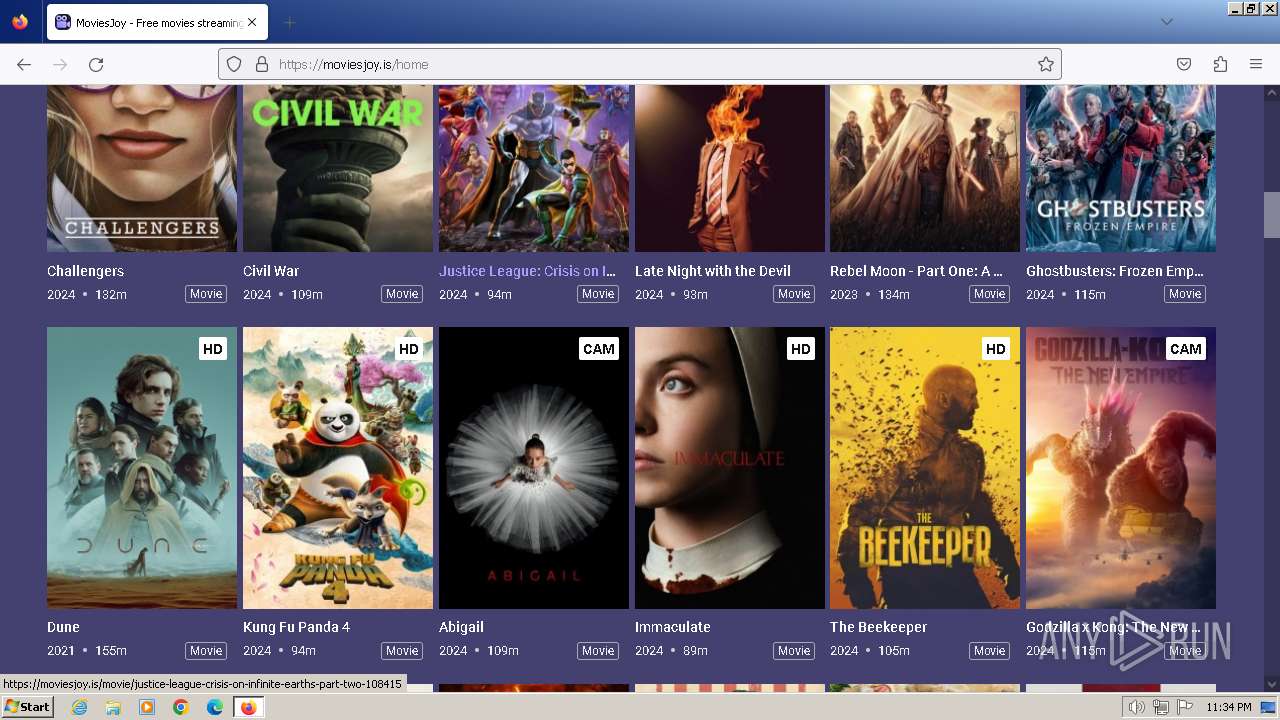Image resolution: width=1280 pixels, height=720 pixels.
Task: Launch Microsoft Edge from taskbar
Action: click(x=215, y=707)
